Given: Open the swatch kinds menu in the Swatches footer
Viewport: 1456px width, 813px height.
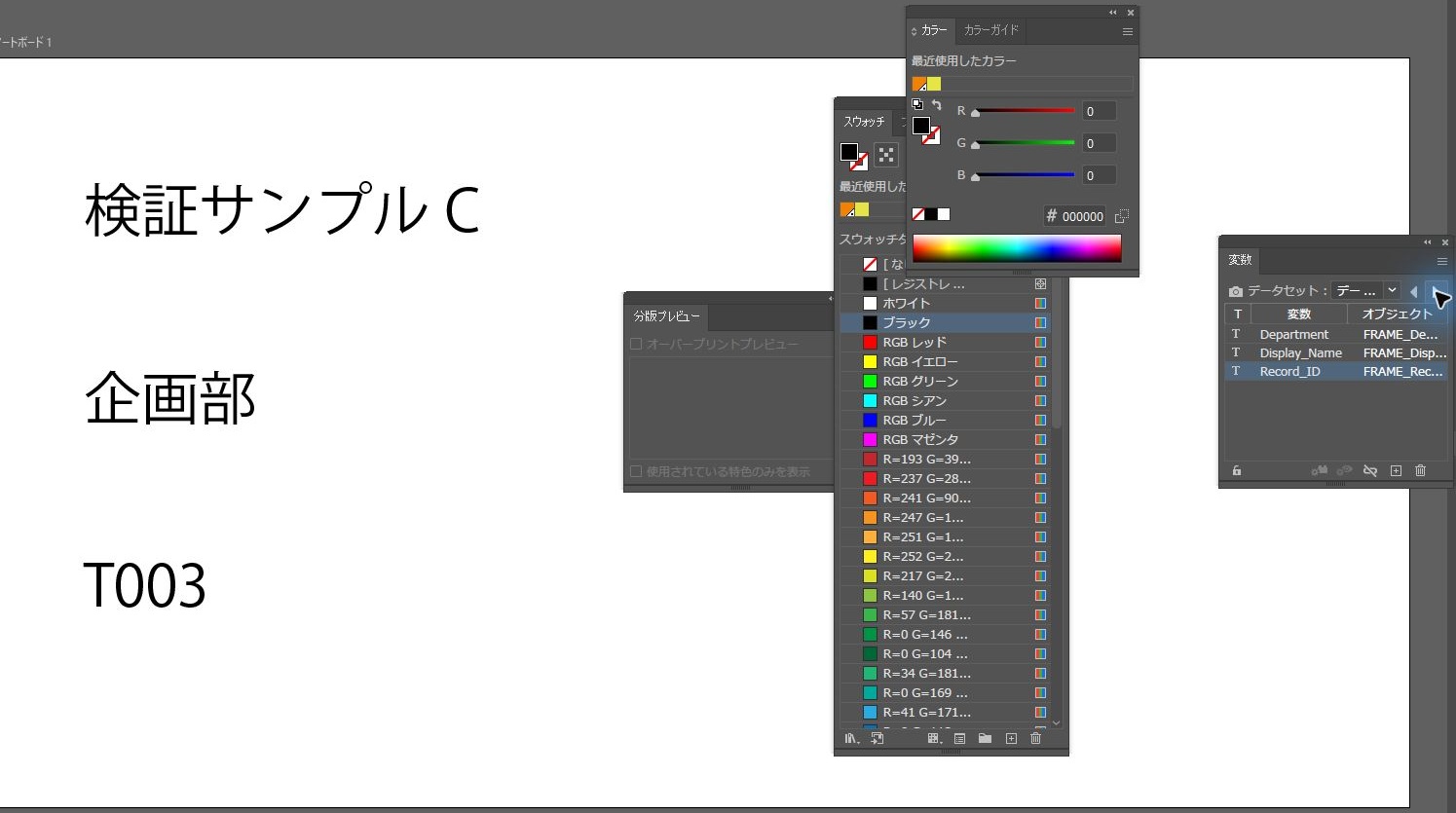Looking at the screenshot, I should tap(934, 739).
